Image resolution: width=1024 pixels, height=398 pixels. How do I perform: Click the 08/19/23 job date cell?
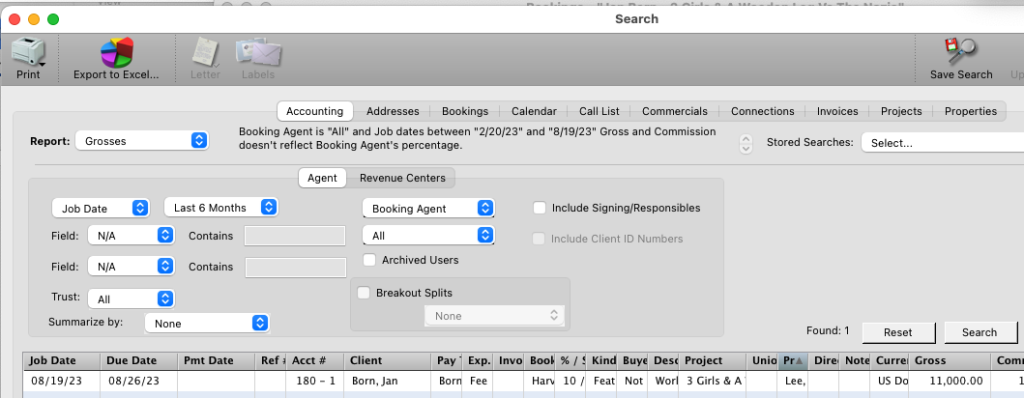(61, 380)
